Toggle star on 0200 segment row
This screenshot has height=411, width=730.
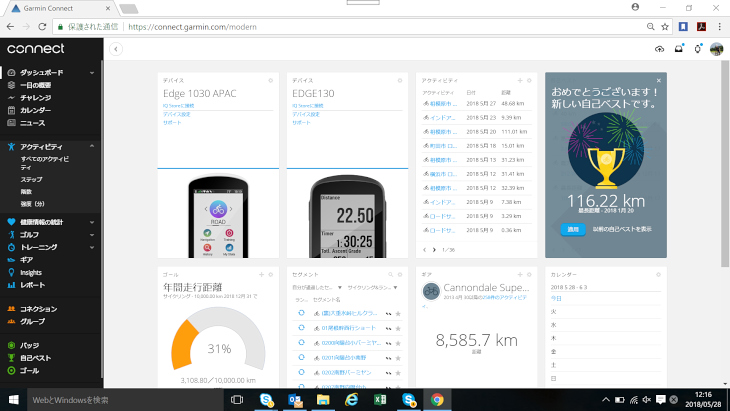click(398, 344)
